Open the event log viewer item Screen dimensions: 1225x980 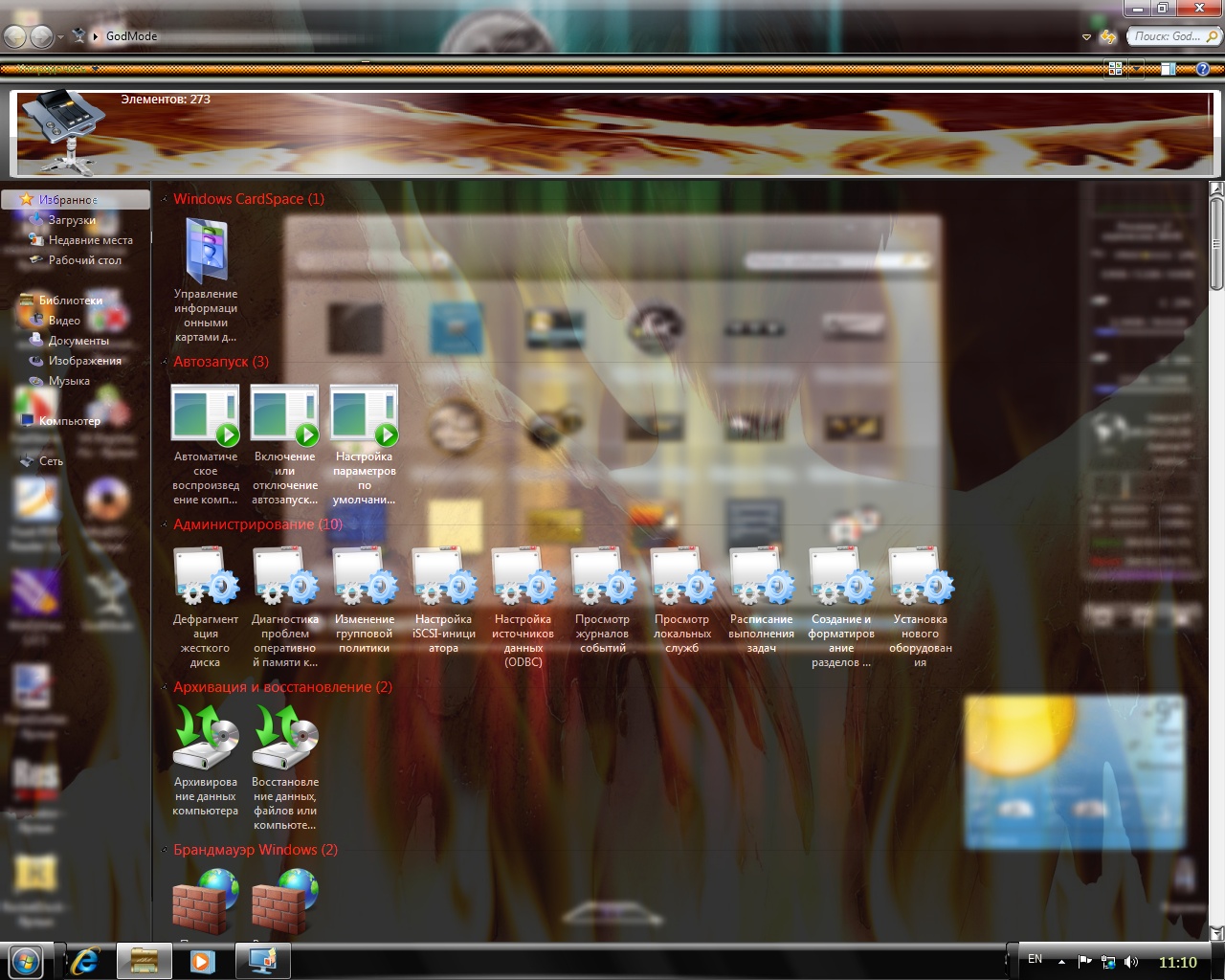tap(603, 601)
